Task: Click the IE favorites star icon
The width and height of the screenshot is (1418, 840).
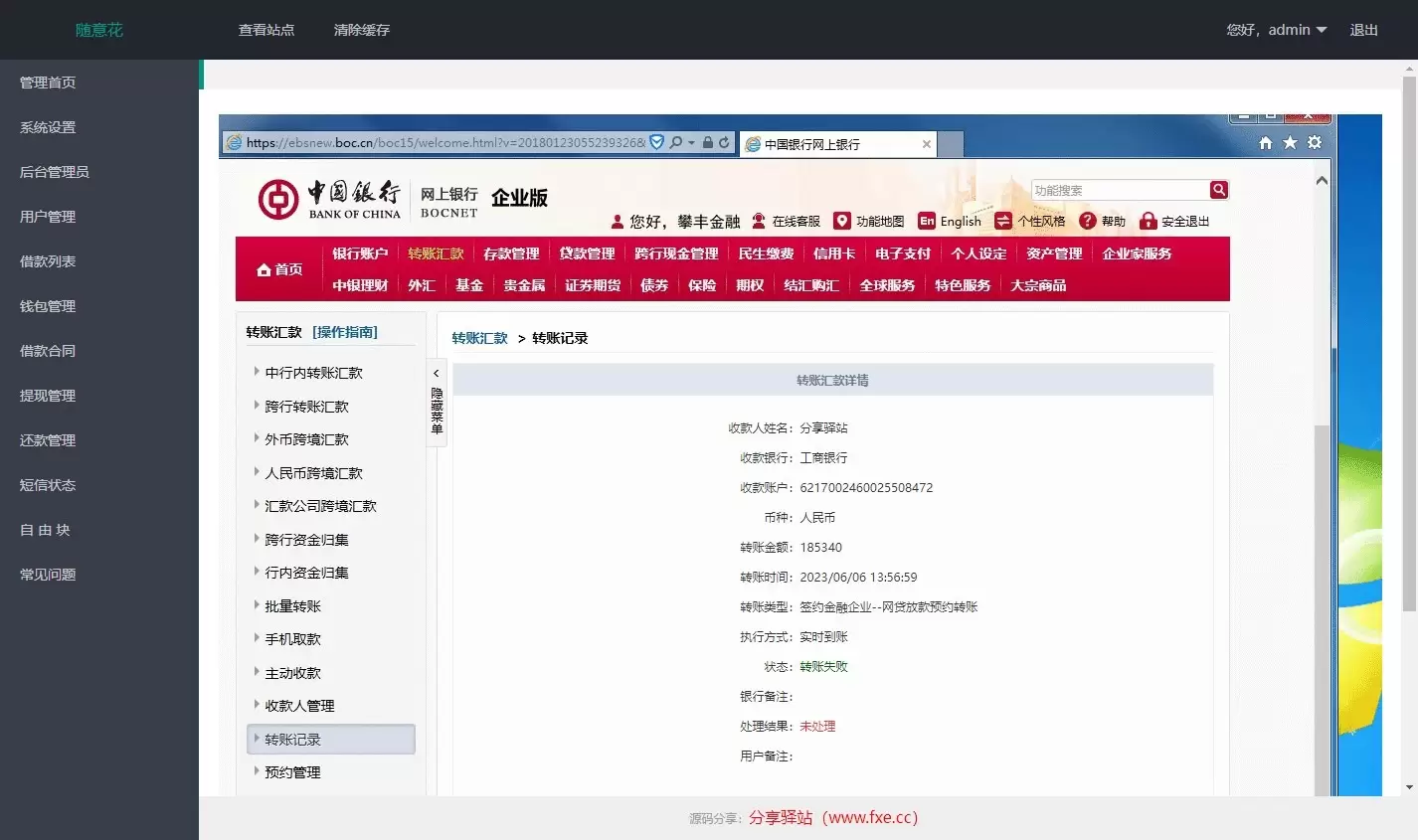Action: coord(1290,143)
